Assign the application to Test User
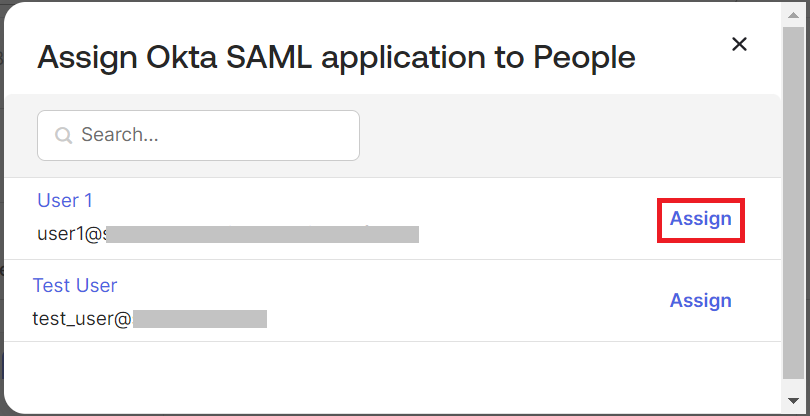The height and width of the screenshot is (416, 810). point(700,301)
